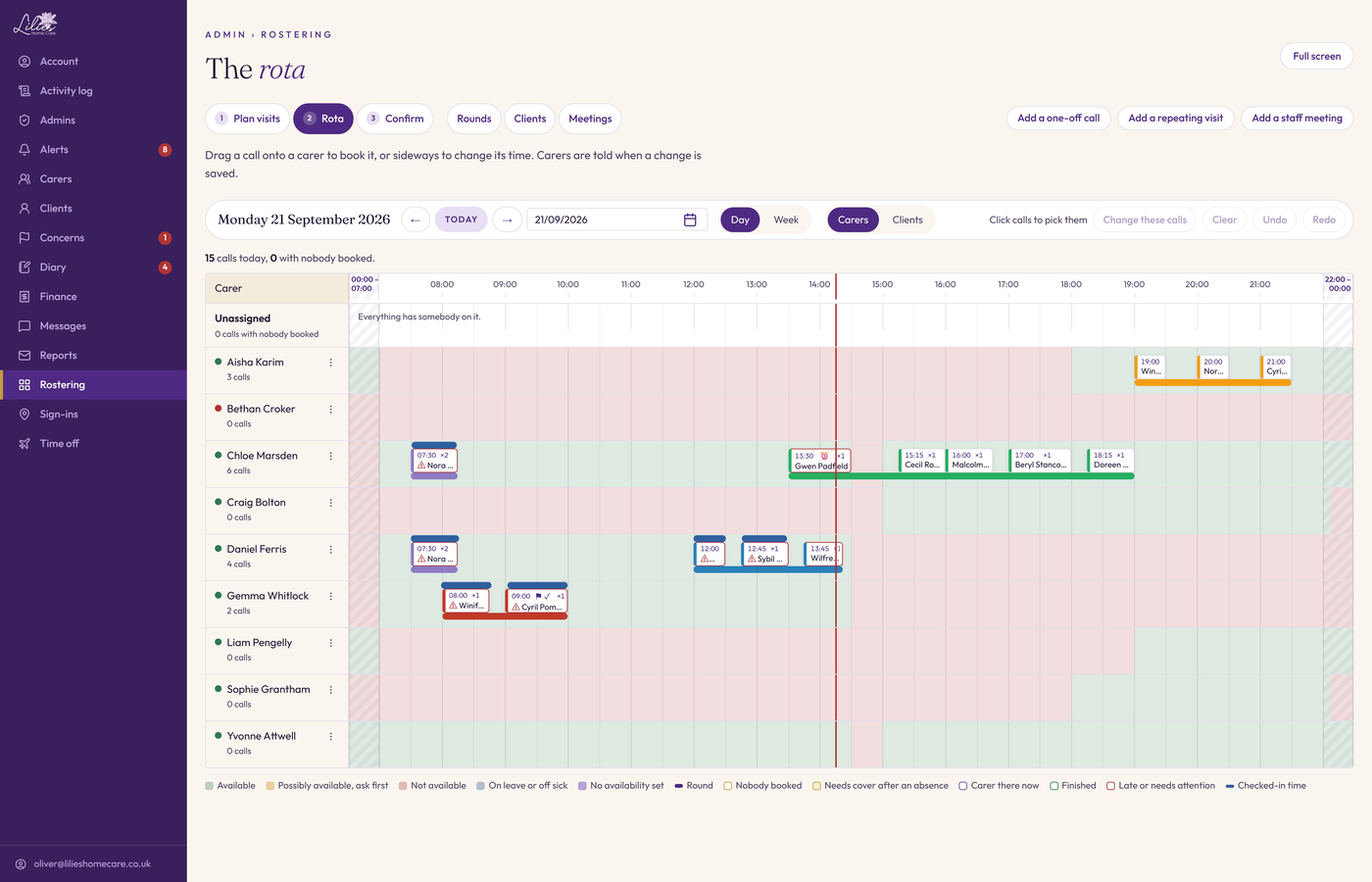Switch to Week view
1372x882 pixels.
[786, 220]
